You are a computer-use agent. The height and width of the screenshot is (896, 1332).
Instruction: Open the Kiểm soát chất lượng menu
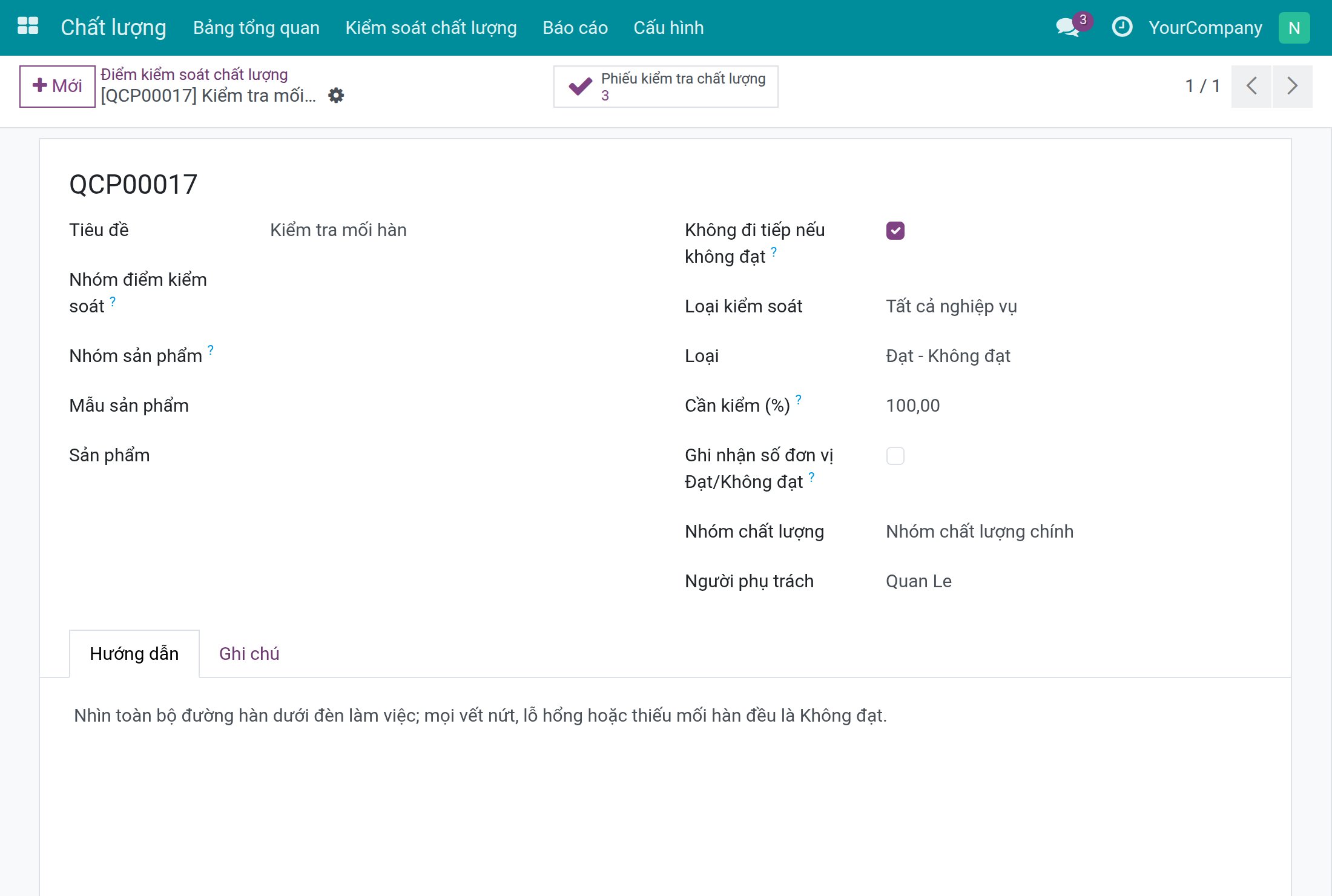tap(431, 28)
